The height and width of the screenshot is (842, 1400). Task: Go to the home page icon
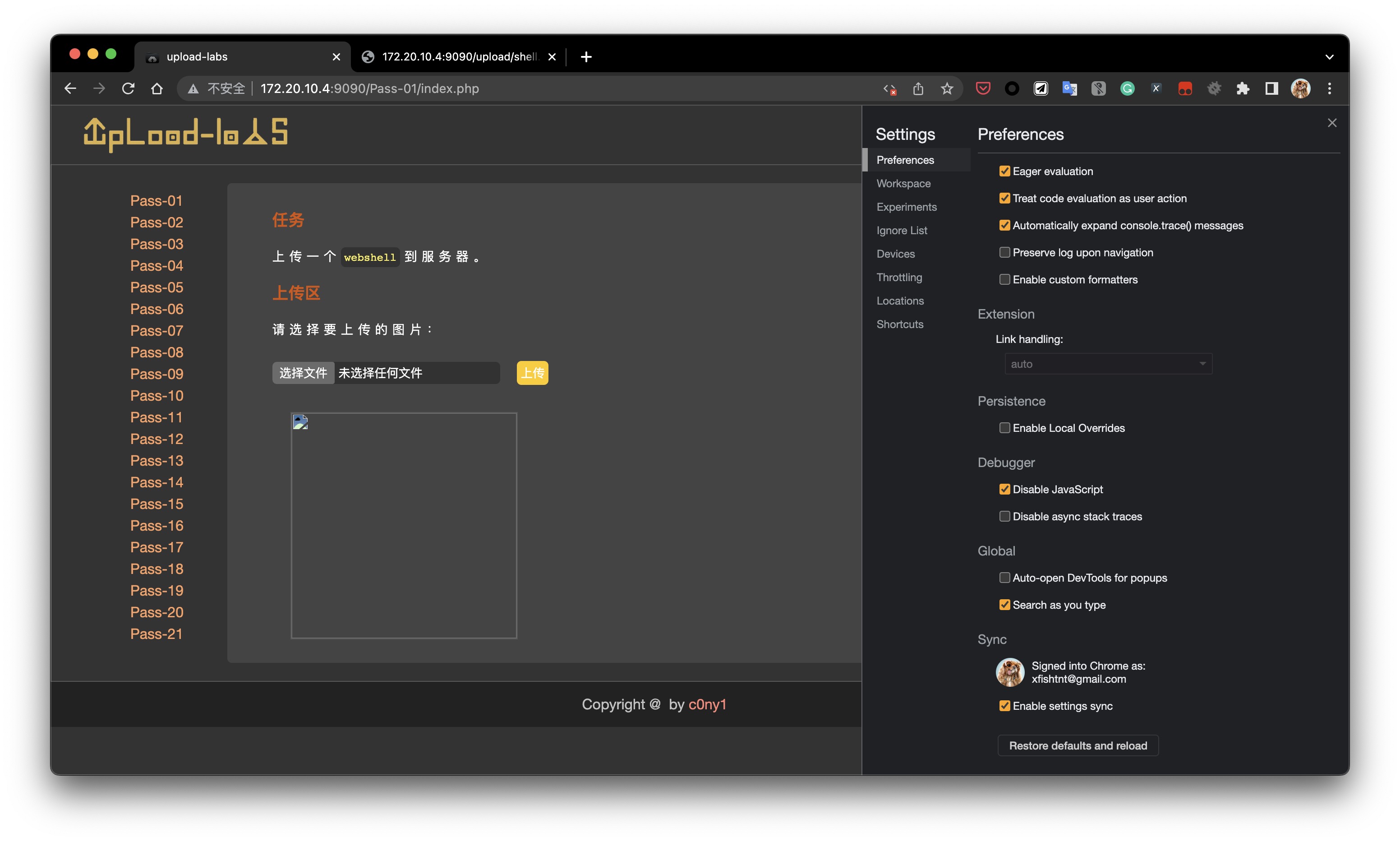(x=157, y=88)
